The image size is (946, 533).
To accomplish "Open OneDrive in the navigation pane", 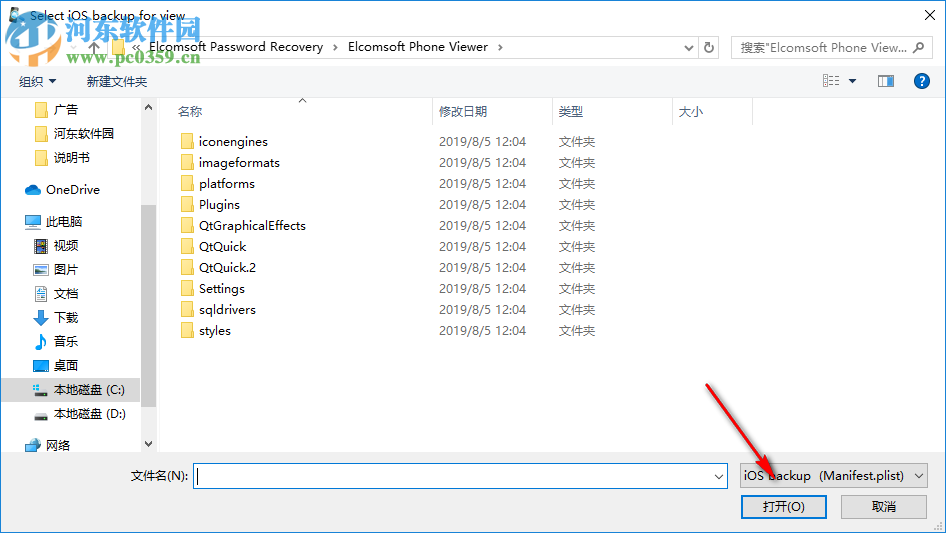I will [62, 190].
